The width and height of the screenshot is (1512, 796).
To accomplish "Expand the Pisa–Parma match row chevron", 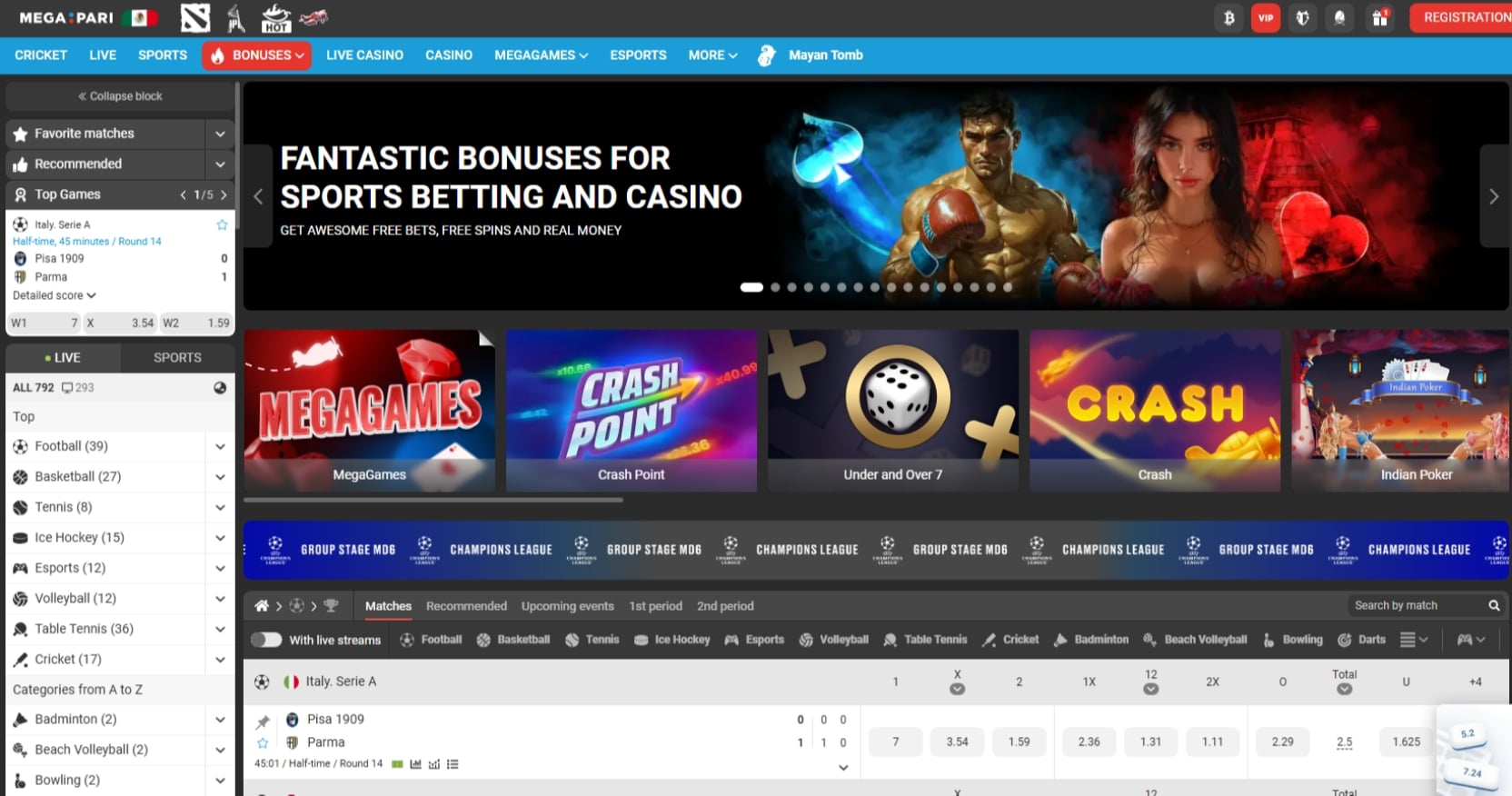I will [843, 768].
